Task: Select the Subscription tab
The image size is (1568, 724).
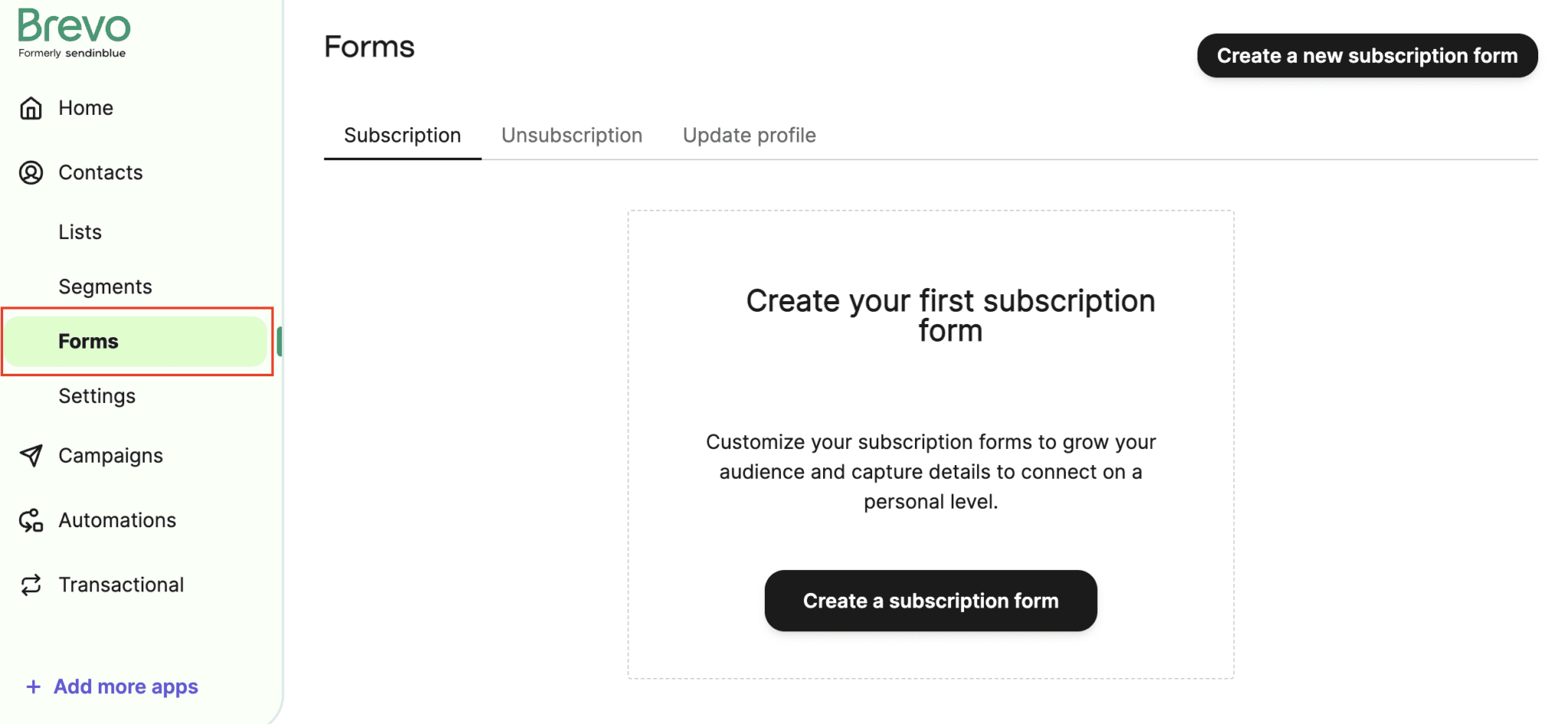Action: click(x=402, y=136)
